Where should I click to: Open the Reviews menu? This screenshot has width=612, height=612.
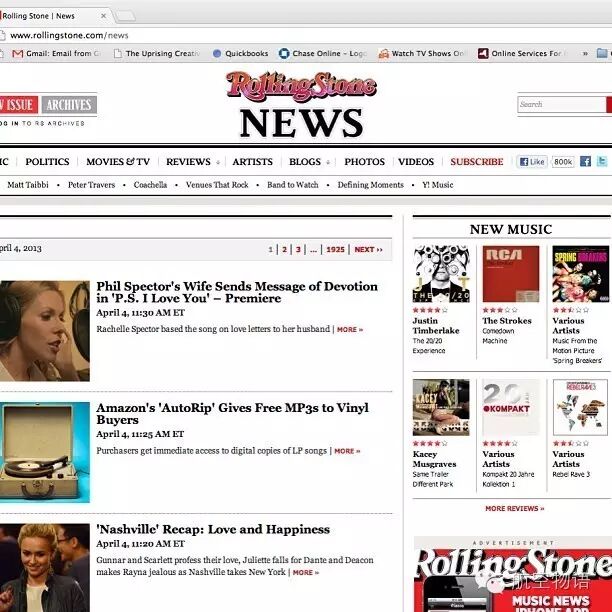click(x=188, y=162)
